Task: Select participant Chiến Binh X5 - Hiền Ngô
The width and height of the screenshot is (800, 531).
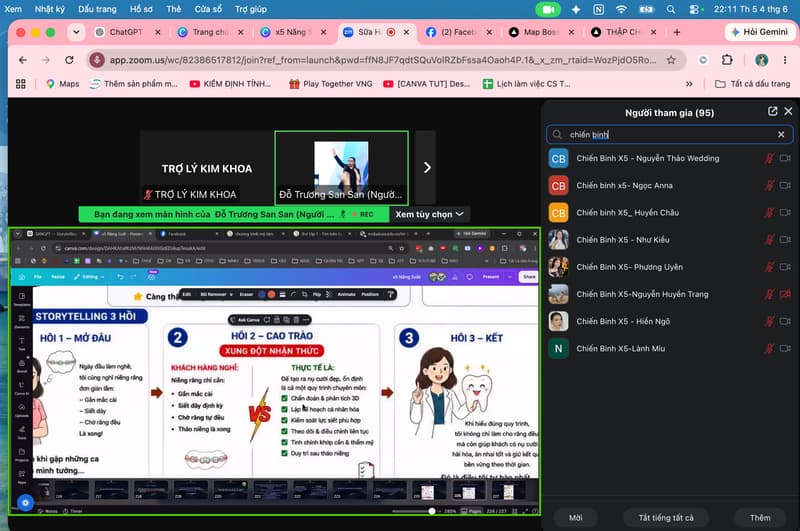Action: click(669, 321)
